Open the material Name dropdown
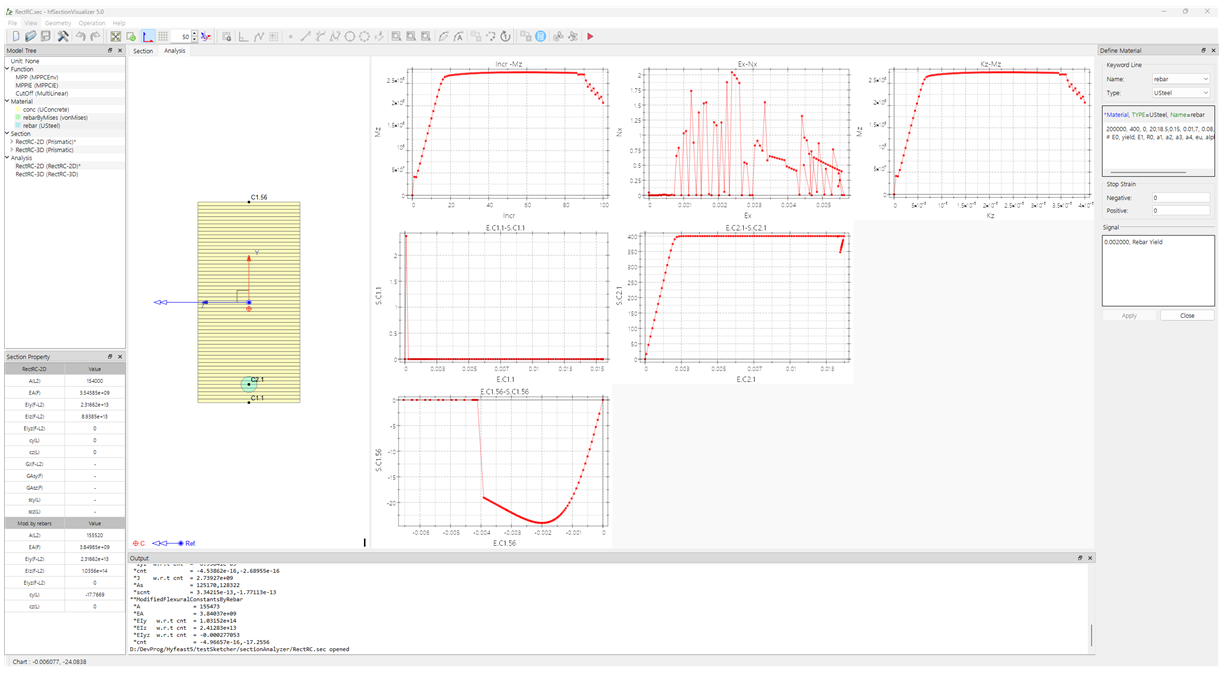The image size is (1226, 675). [1181, 79]
